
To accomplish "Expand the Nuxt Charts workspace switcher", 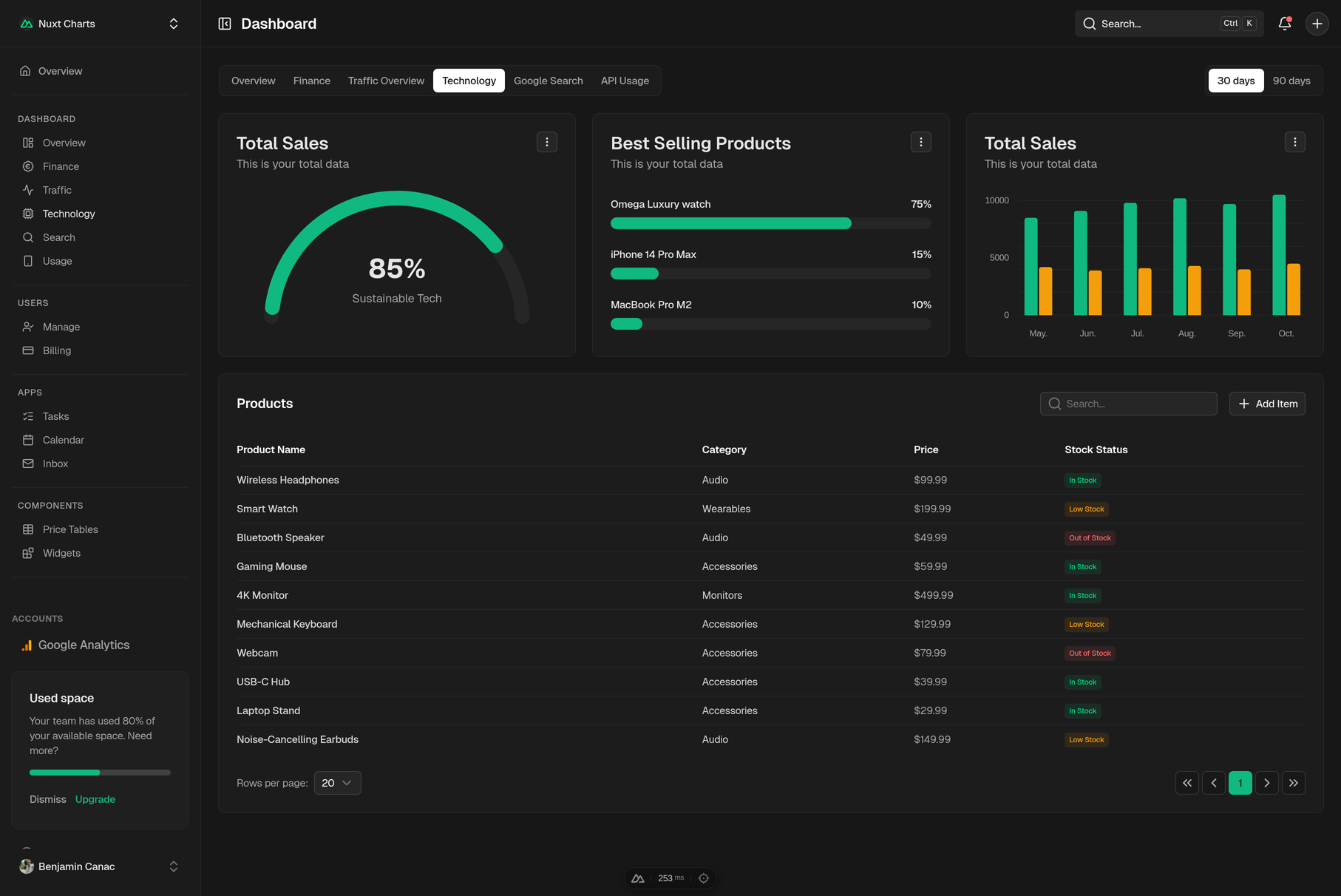I will 174,24.
